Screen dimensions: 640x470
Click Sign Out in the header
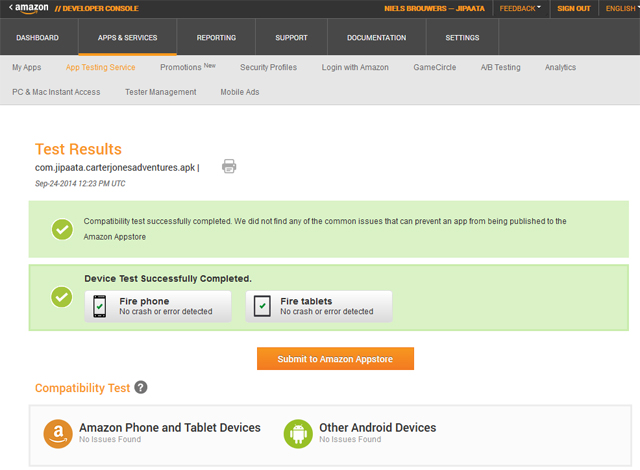click(574, 8)
